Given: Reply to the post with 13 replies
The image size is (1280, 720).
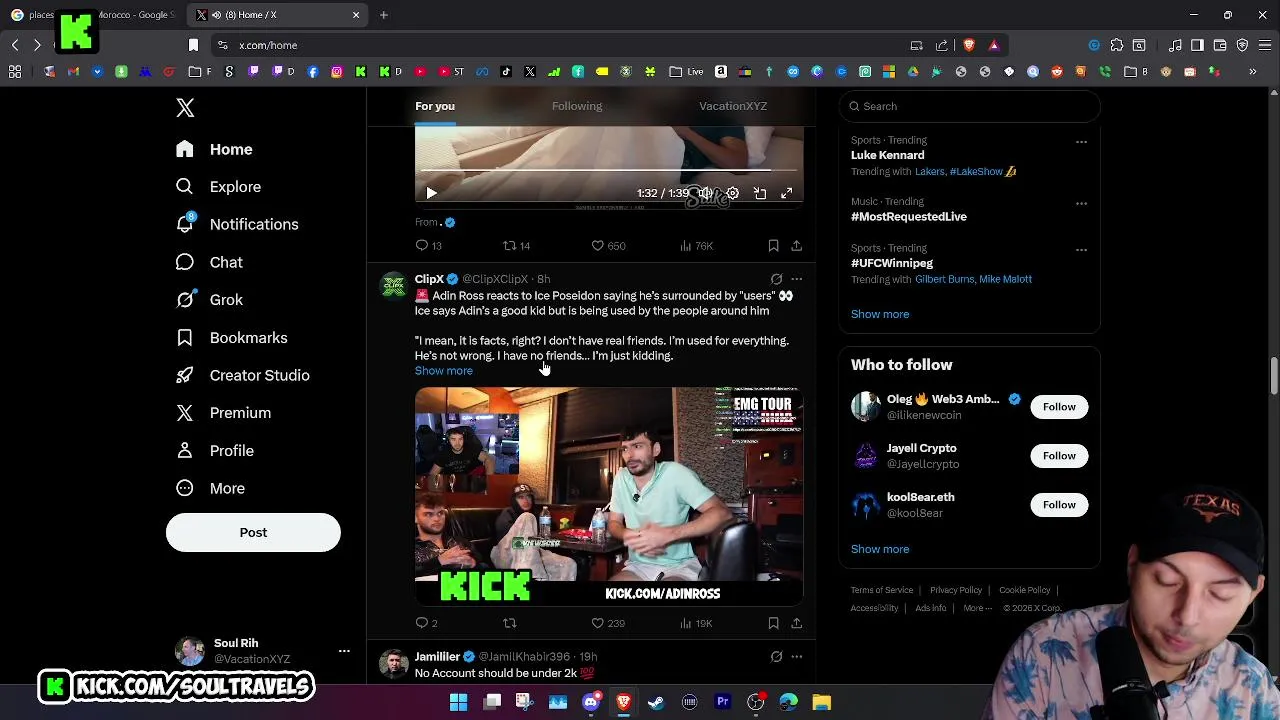Looking at the screenshot, I should [x=428, y=245].
